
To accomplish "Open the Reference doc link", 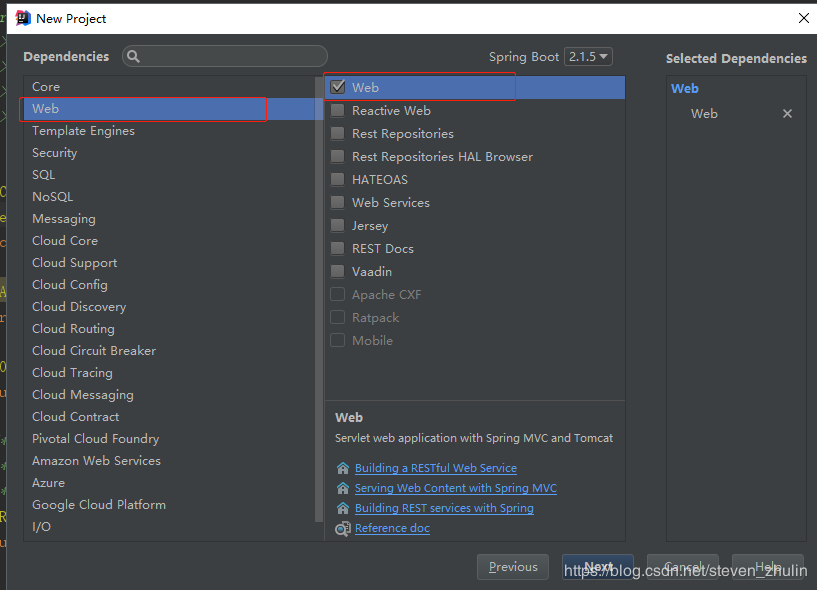I will 392,528.
